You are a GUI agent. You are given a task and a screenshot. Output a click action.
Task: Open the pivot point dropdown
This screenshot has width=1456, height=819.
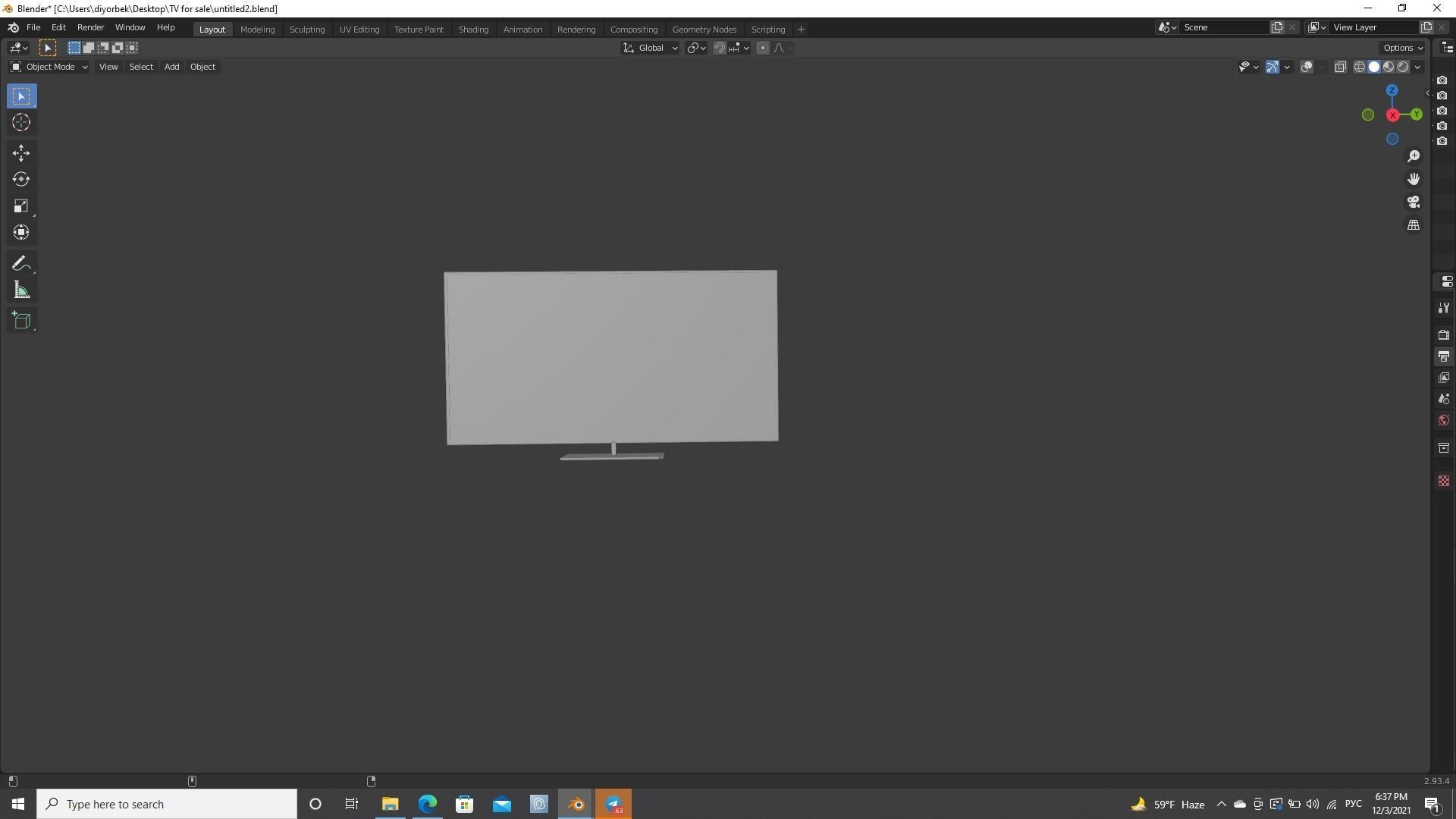[x=696, y=48]
